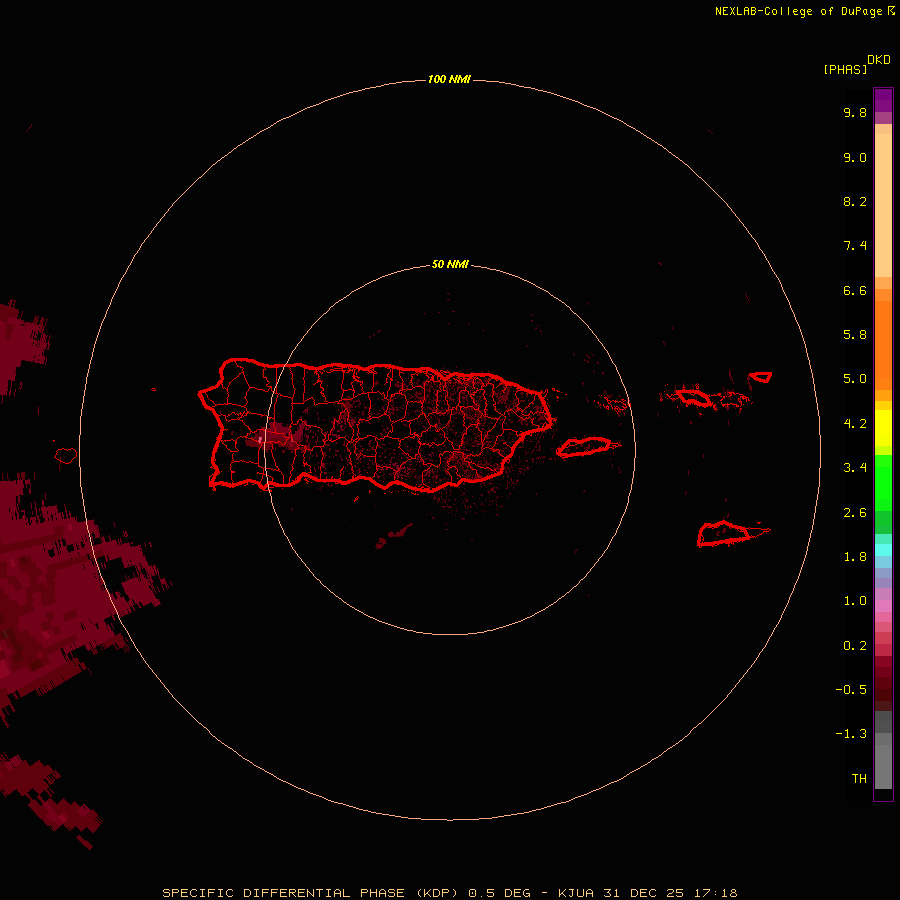
Task: Click the -1.3 color scale value
Action: (x=851, y=734)
